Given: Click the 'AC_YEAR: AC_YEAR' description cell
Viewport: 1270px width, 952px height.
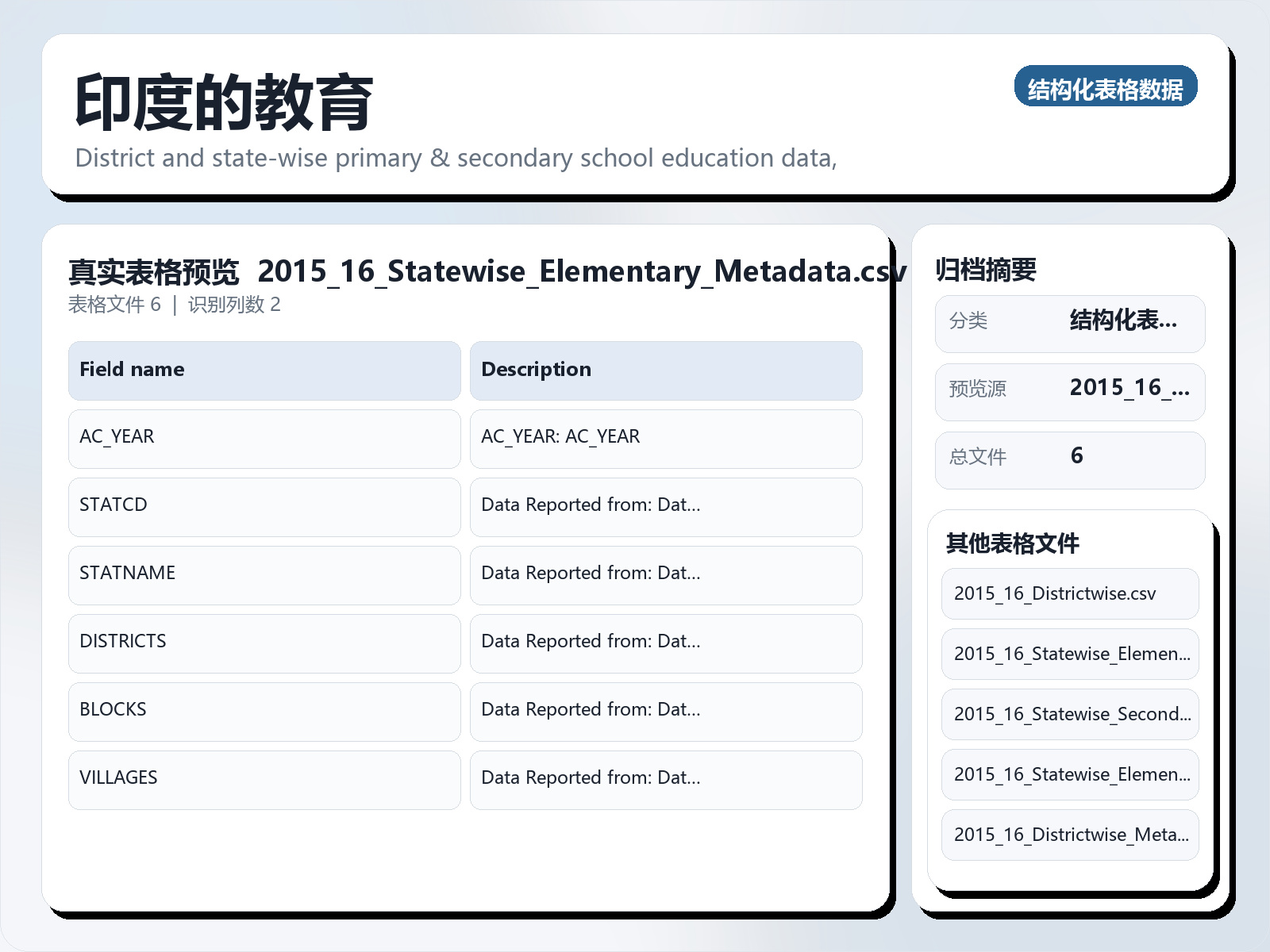Looking at the screenshot, I should pos(665,439).
